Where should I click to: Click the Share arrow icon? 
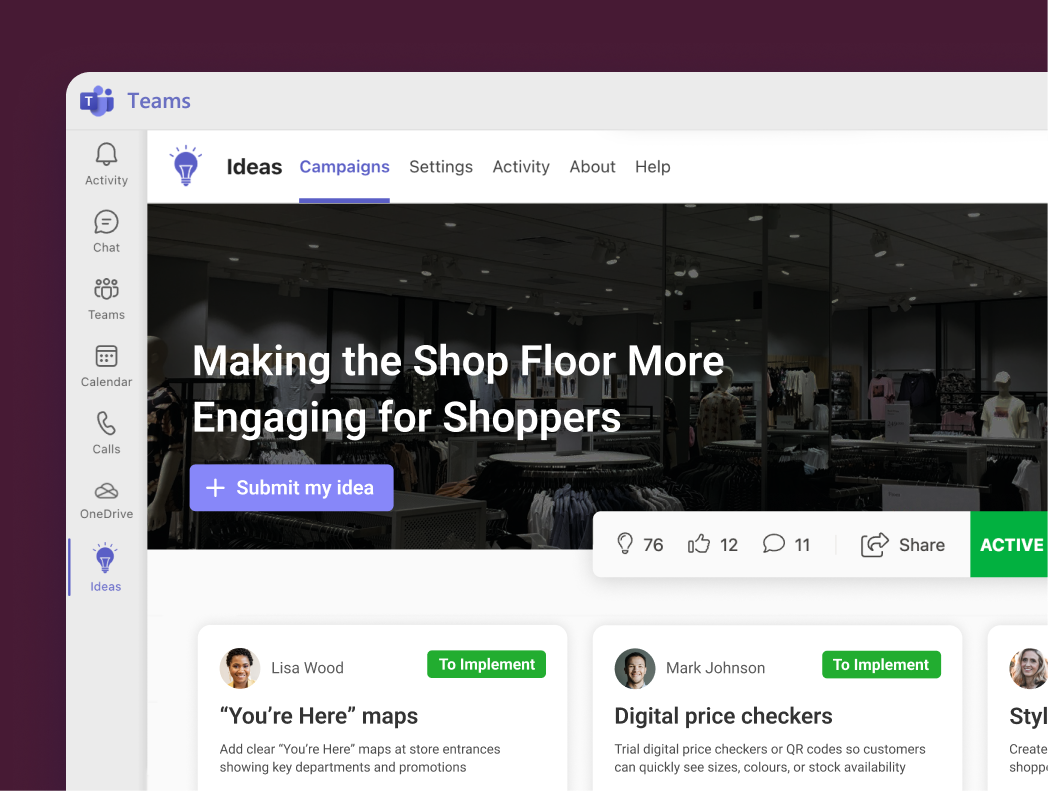pos(874,544)
